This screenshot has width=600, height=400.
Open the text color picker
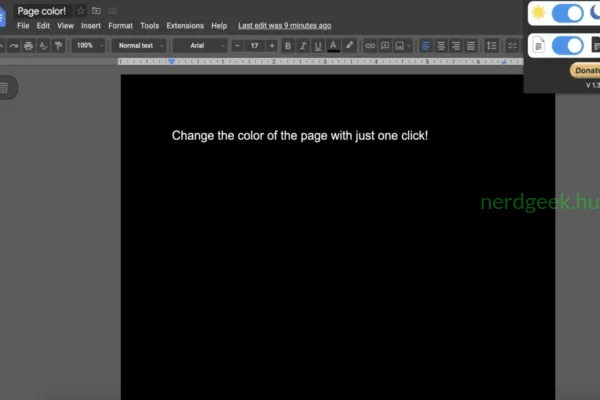pos(333,46)
